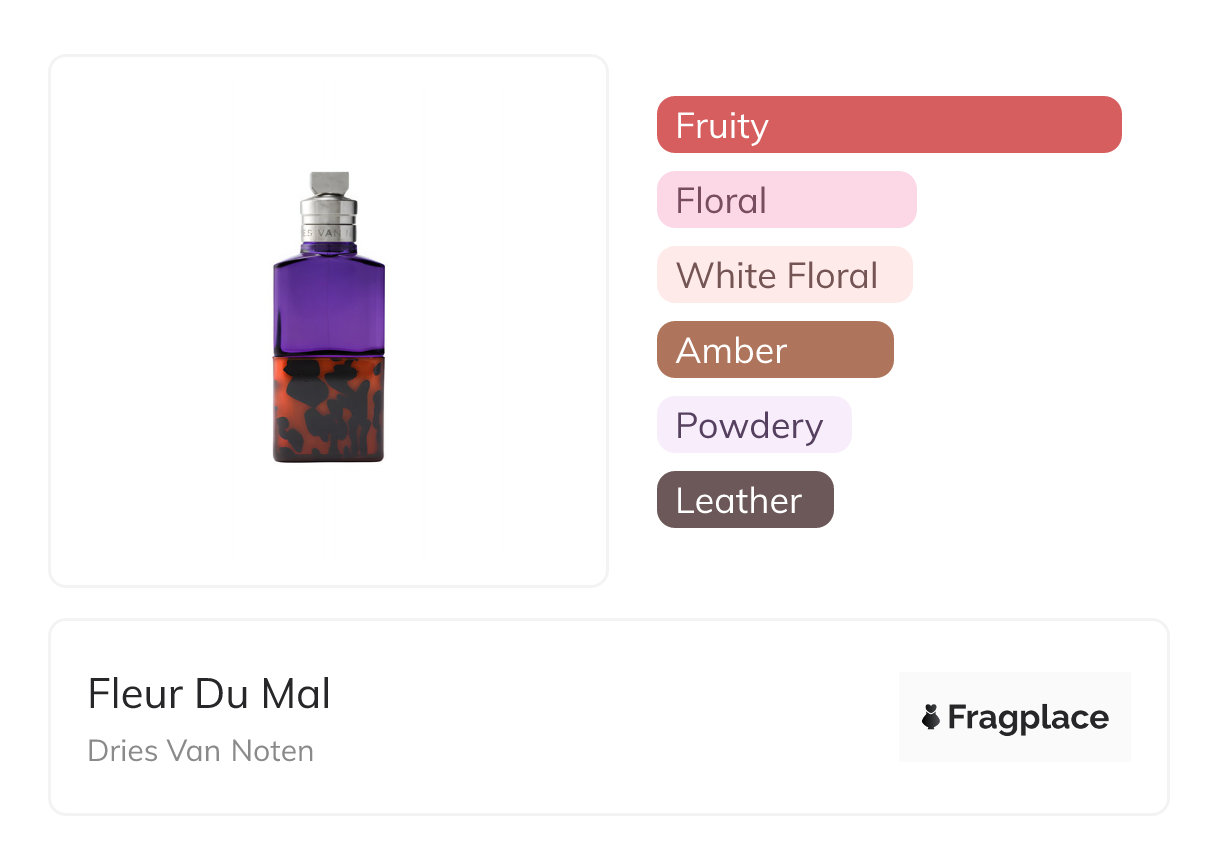1218x864 pixels.
Task: Click the Leather accord bar
Action: click(x=744, y=500)
